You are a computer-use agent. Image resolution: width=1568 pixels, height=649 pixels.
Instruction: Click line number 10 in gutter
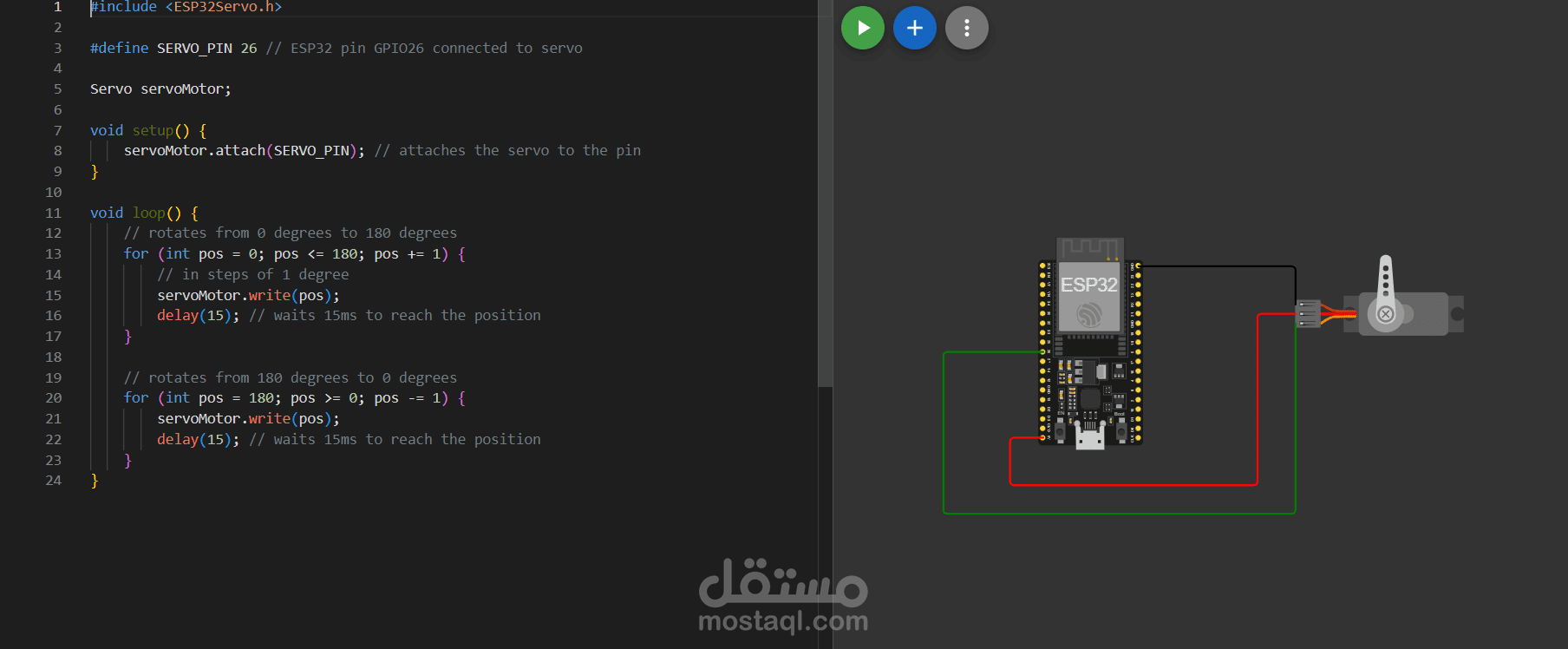(54, 192)
